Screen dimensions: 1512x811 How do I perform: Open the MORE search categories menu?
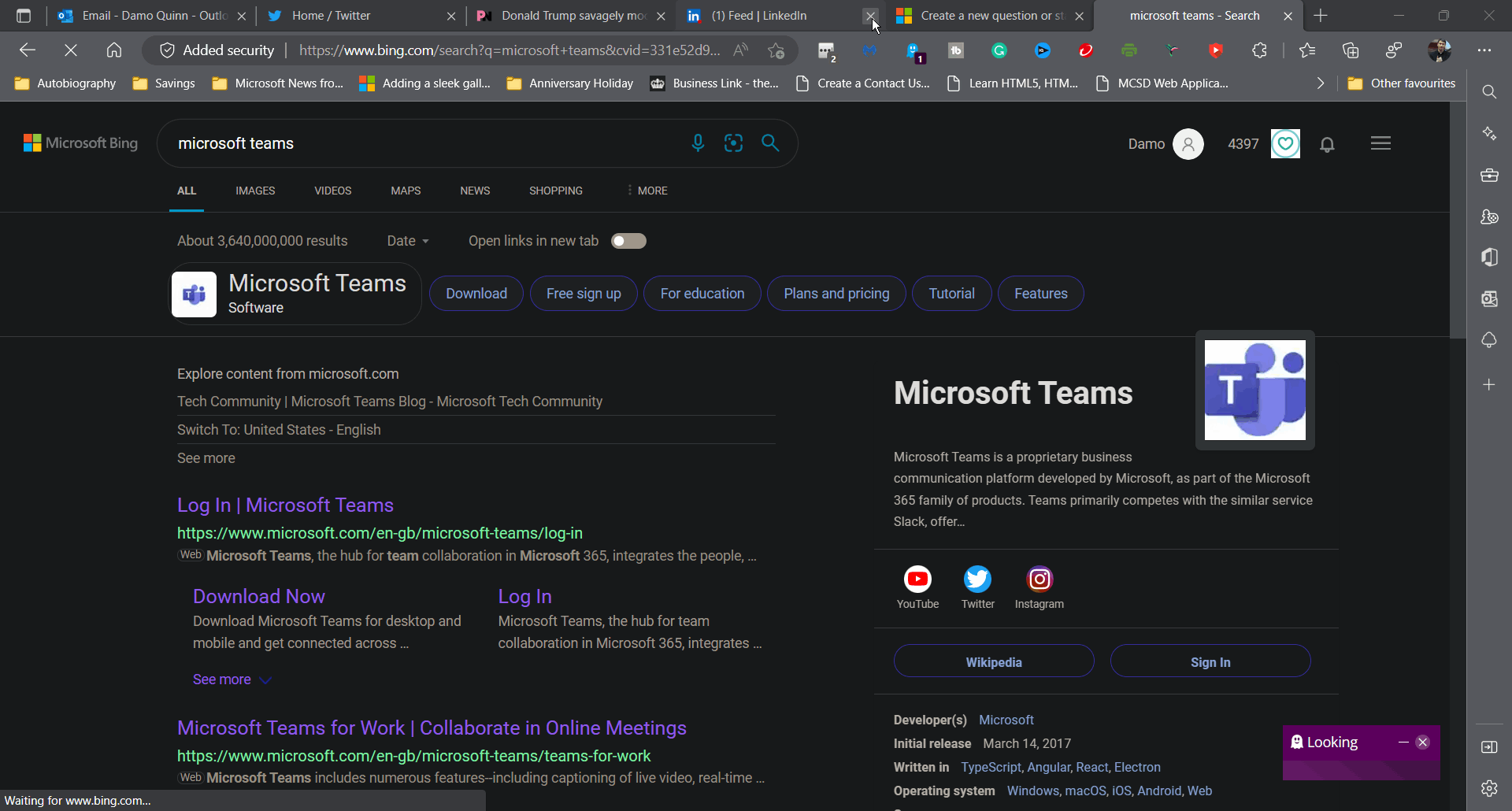[x=647, y=191]
